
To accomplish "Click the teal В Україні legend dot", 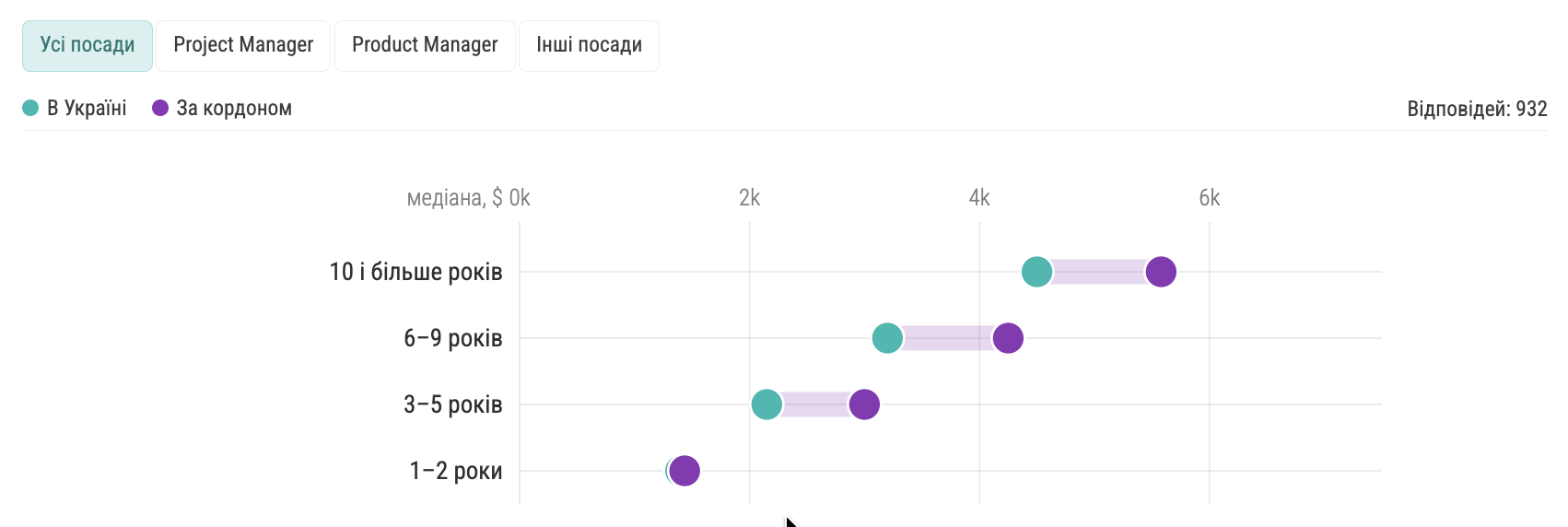I will tap(30, 109).
